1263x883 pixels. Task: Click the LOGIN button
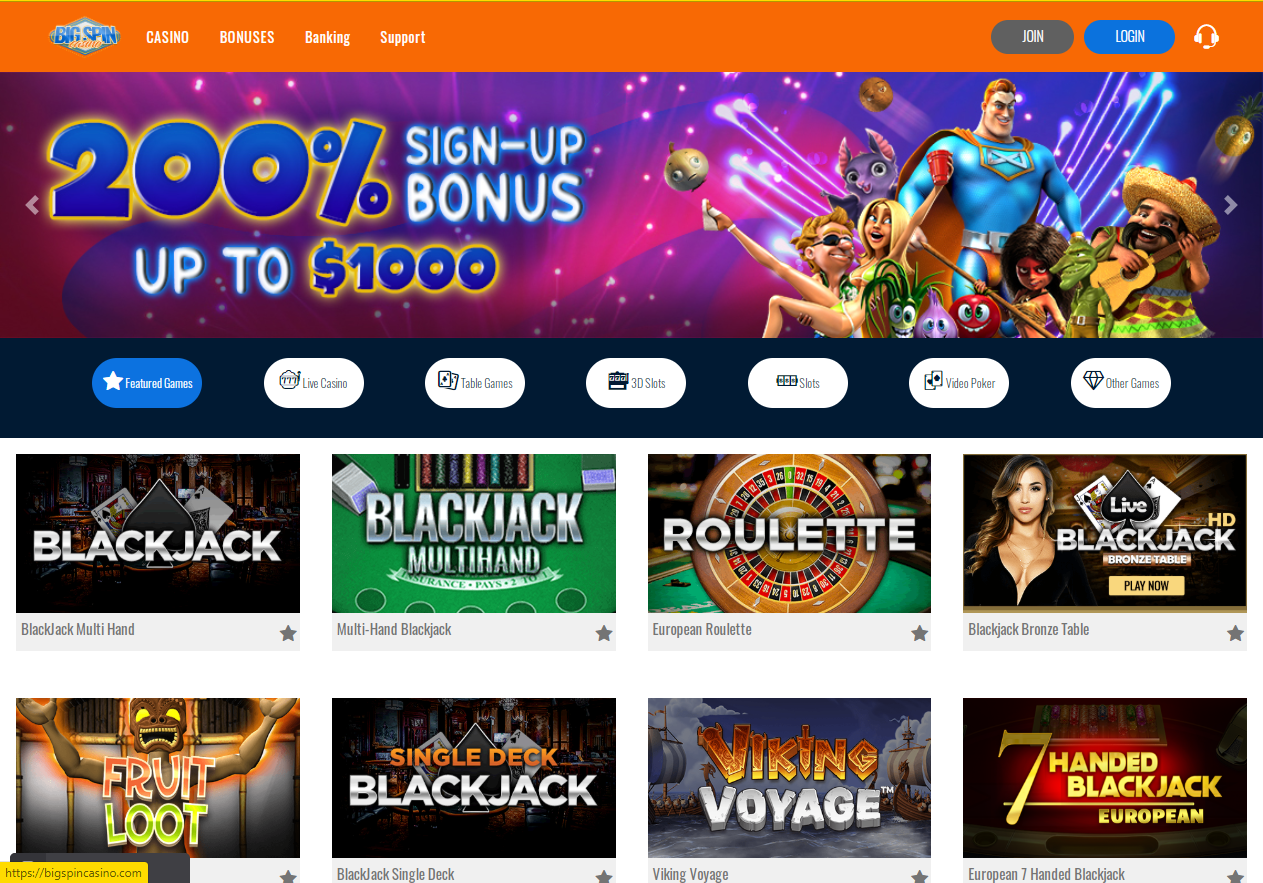[1129, 37]
